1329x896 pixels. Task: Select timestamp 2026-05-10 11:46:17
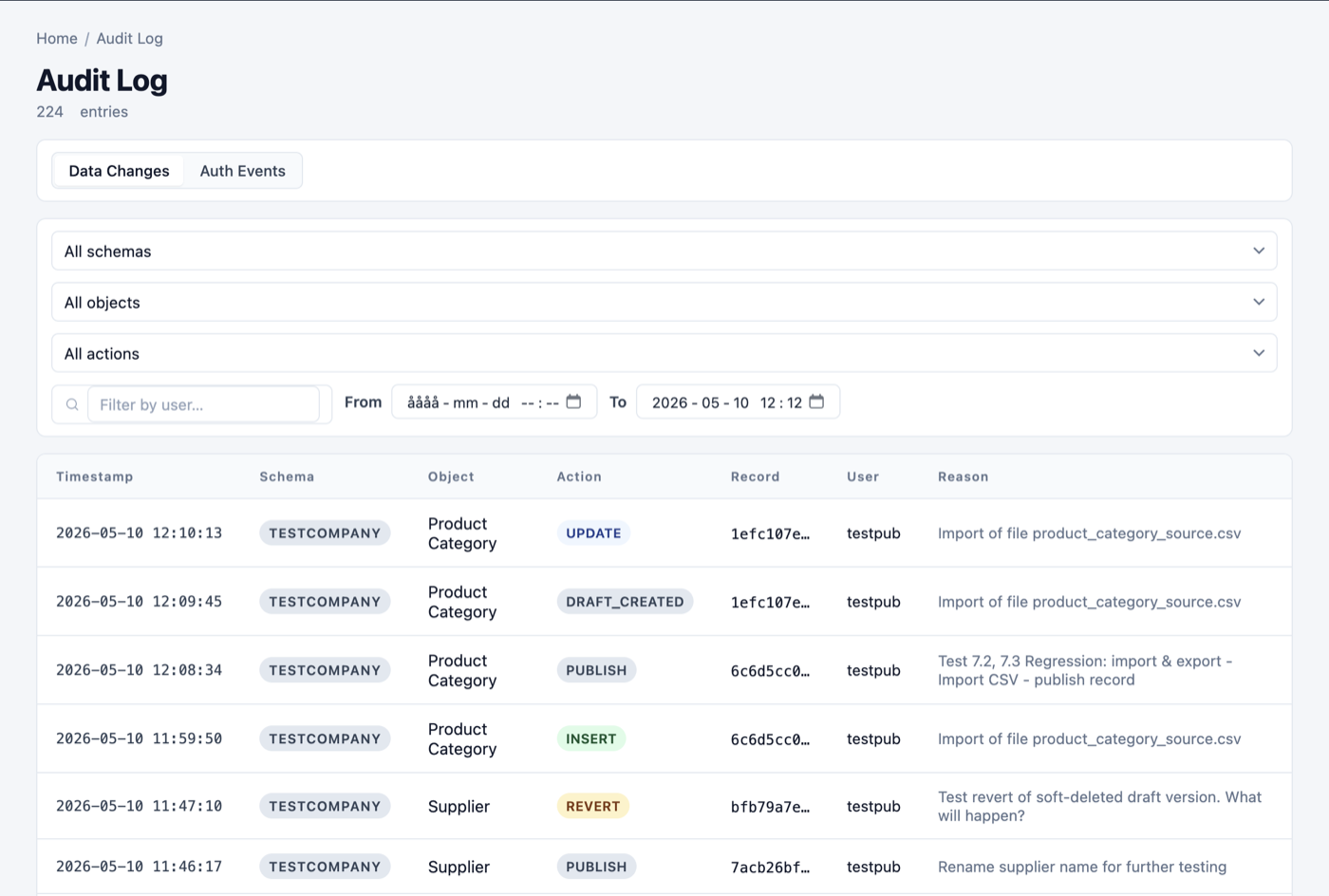point(139,867)
